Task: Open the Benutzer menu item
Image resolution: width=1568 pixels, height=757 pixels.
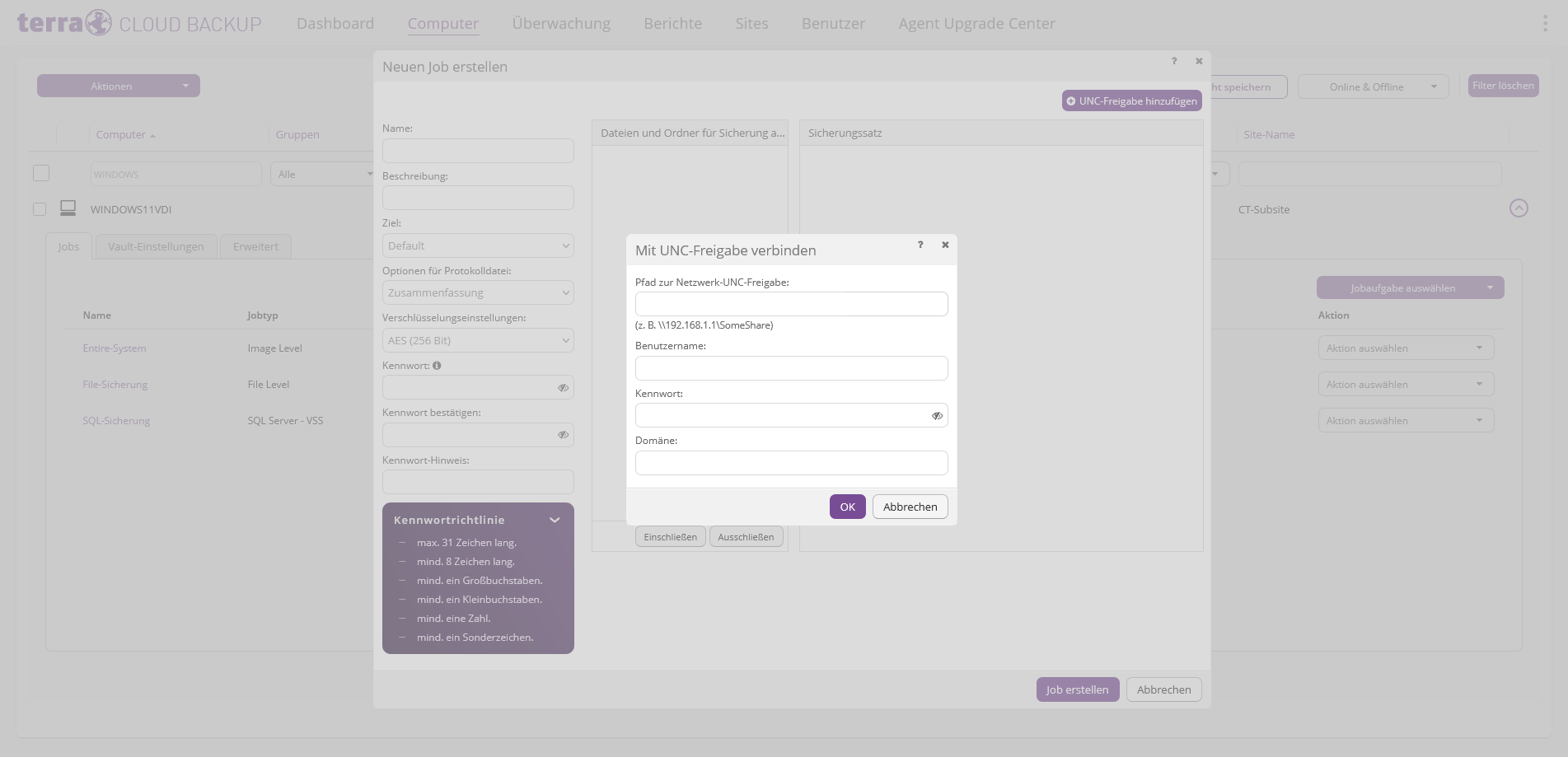Action: coord(834,24)
